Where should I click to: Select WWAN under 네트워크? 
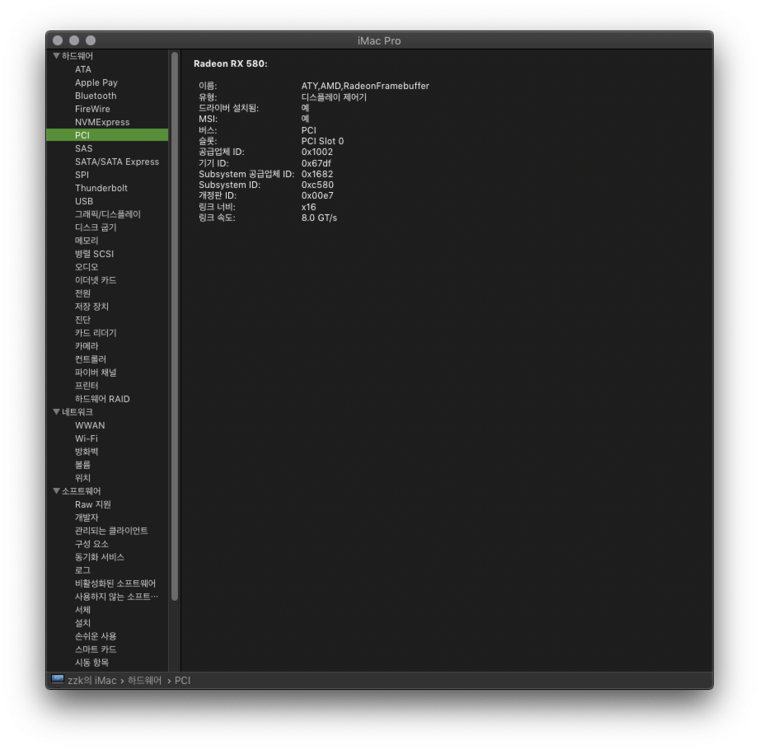click(x=90, y=425)
